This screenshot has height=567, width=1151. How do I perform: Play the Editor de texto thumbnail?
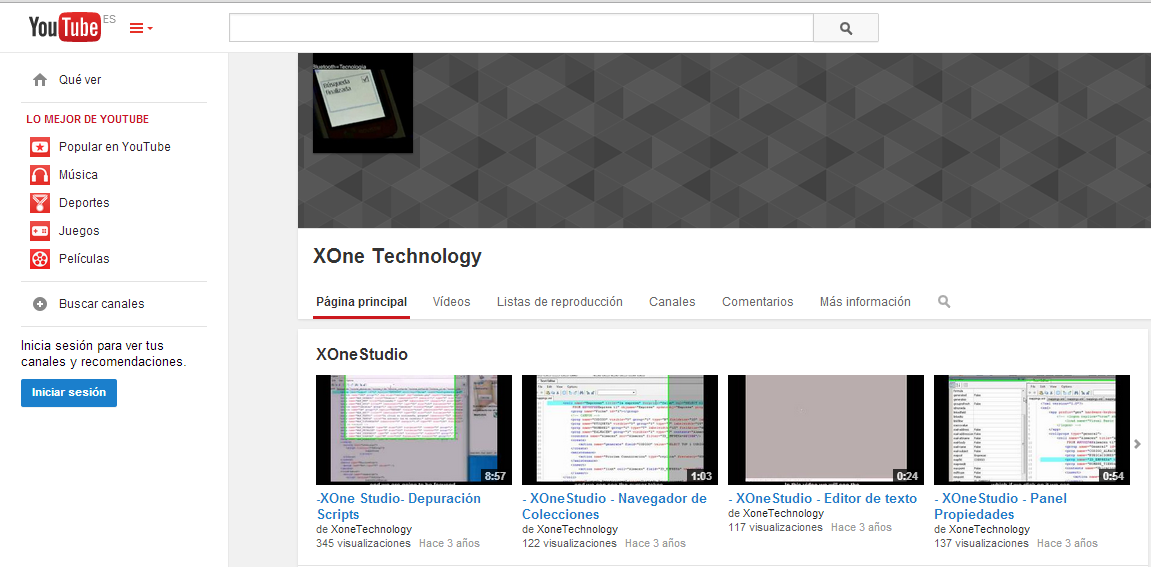[826, 430]
